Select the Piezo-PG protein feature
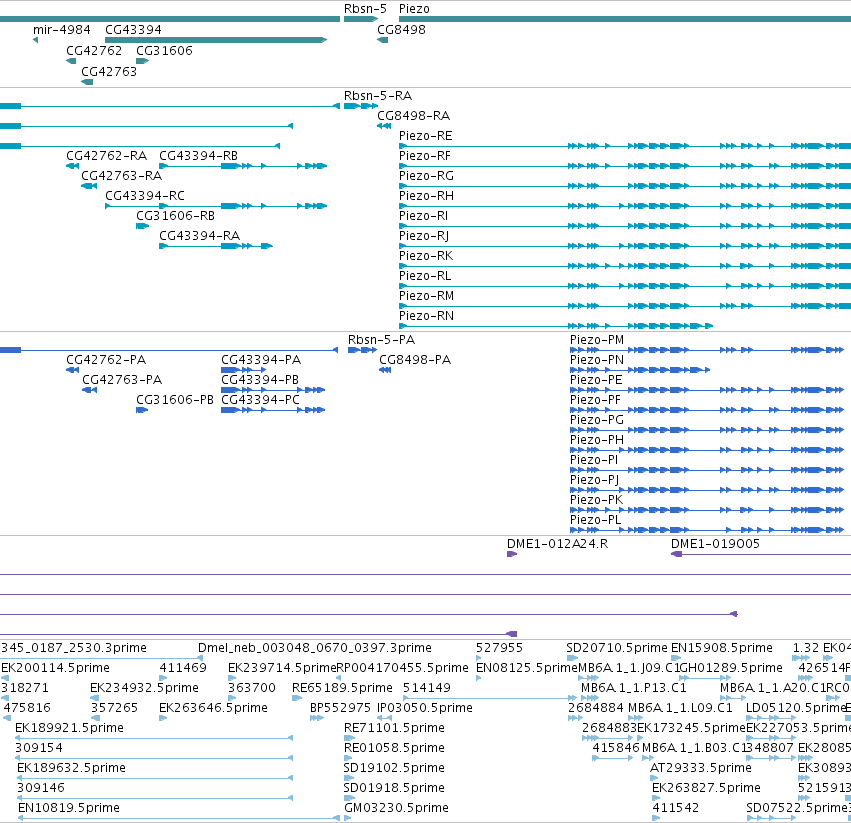 707,431
